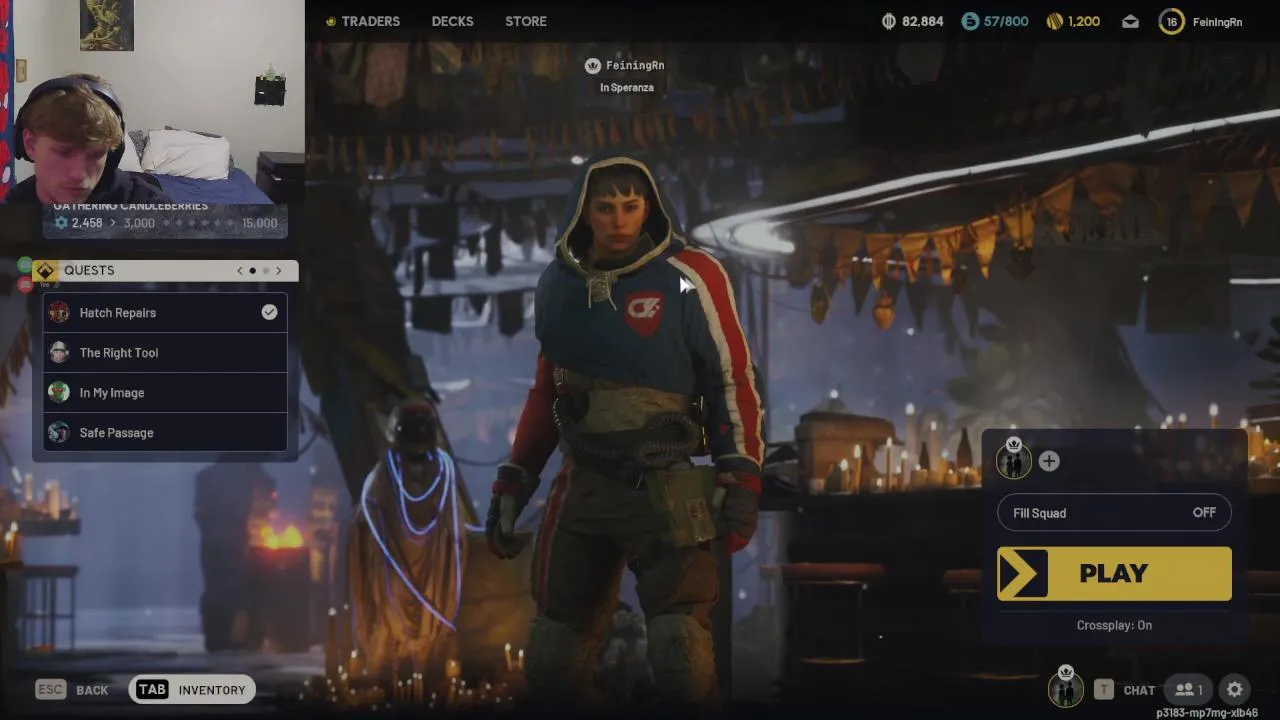1280x720 pixels.
Task: Open The Right Tool quest
Action: pyautogui.click(x=165, y=352)
